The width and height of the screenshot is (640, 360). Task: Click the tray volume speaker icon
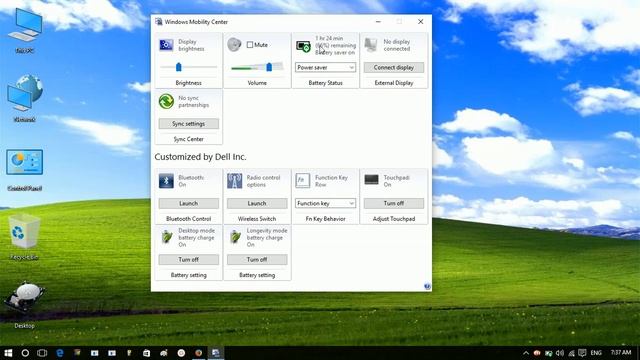560,353
